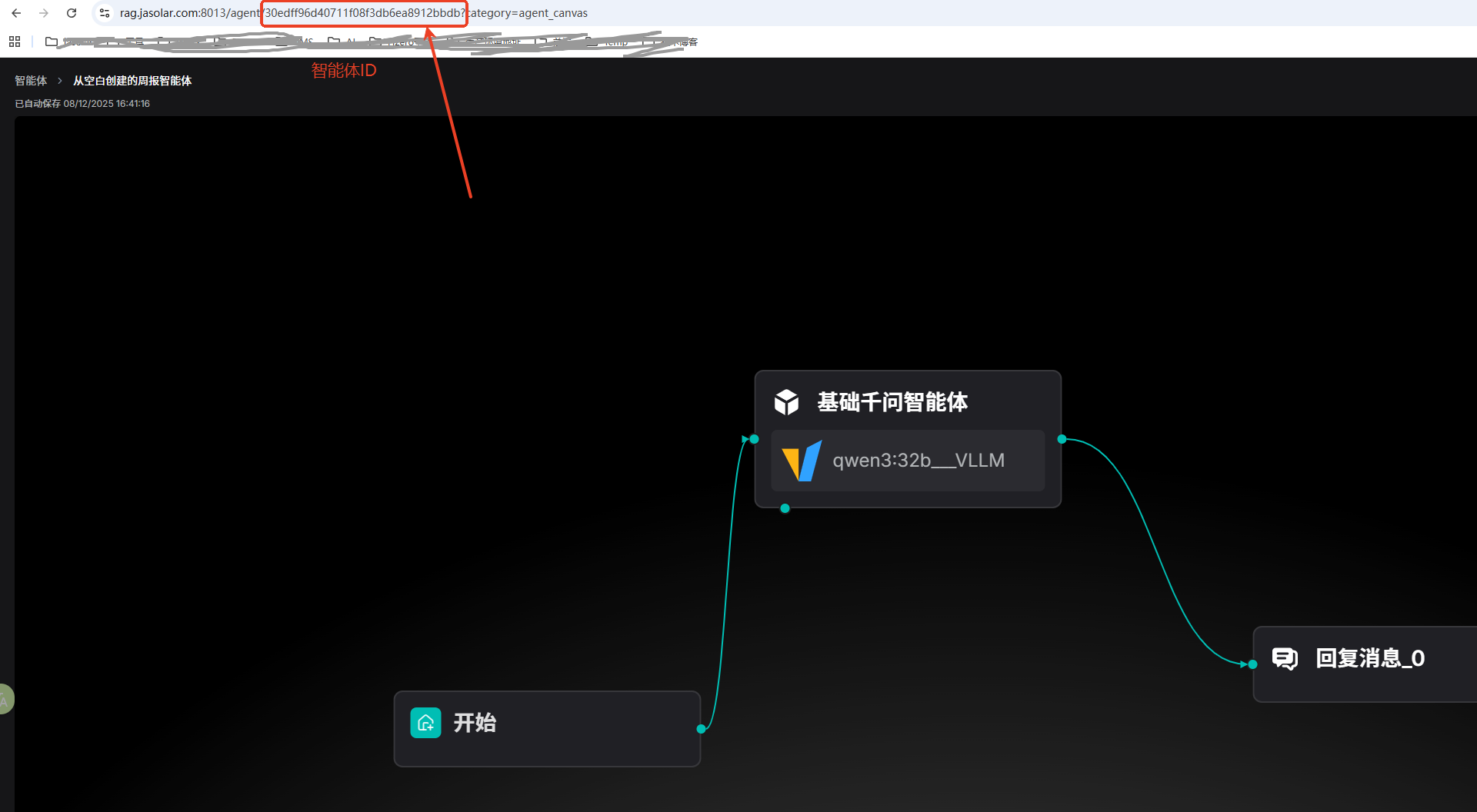Click the browser forward arrow
This screenshot has width=1477, height=812.
44,13
